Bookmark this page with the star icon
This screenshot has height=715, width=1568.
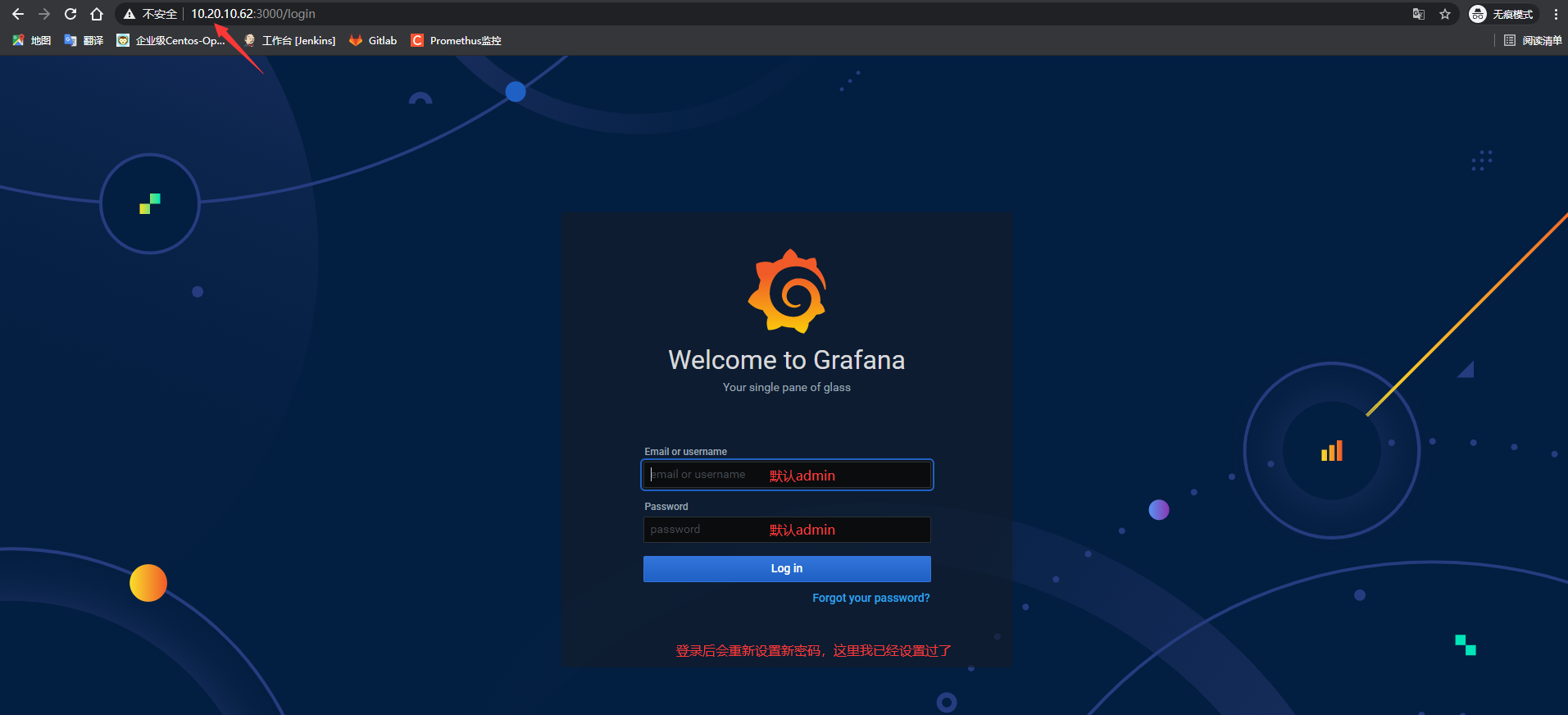tap(1445, 14)
